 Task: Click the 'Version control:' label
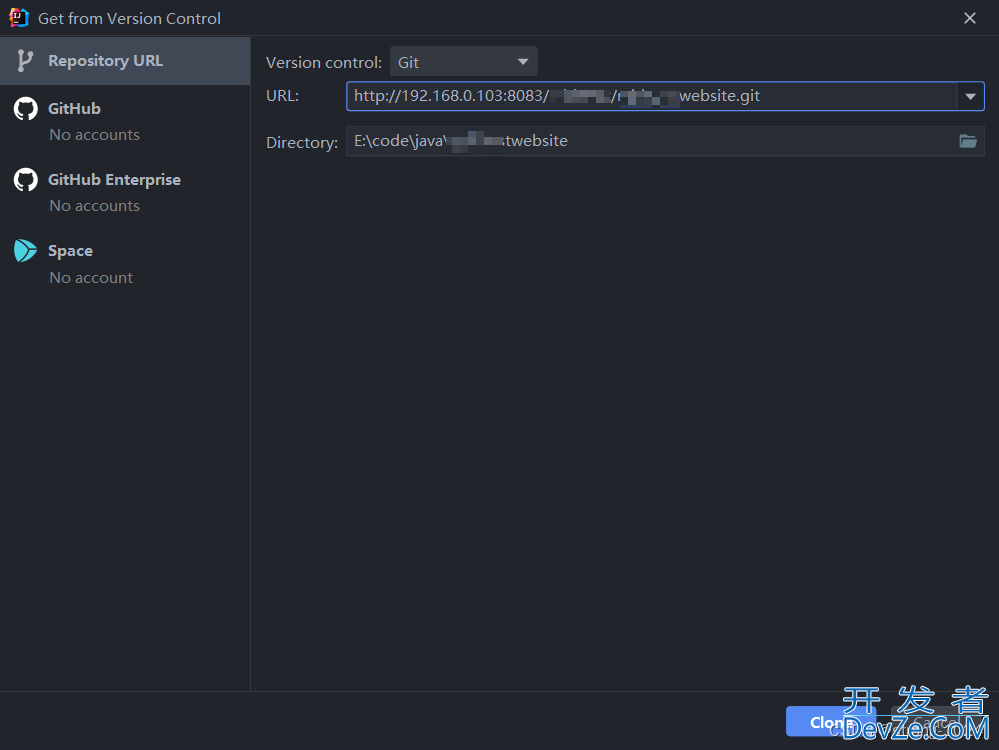coord(324,62)
